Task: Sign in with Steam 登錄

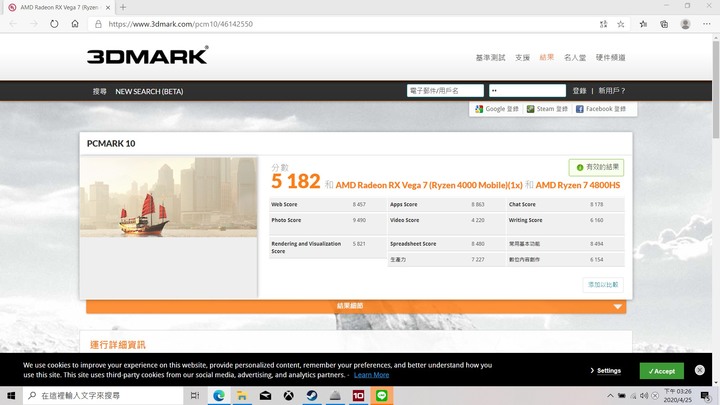Action: coord(547,109)
